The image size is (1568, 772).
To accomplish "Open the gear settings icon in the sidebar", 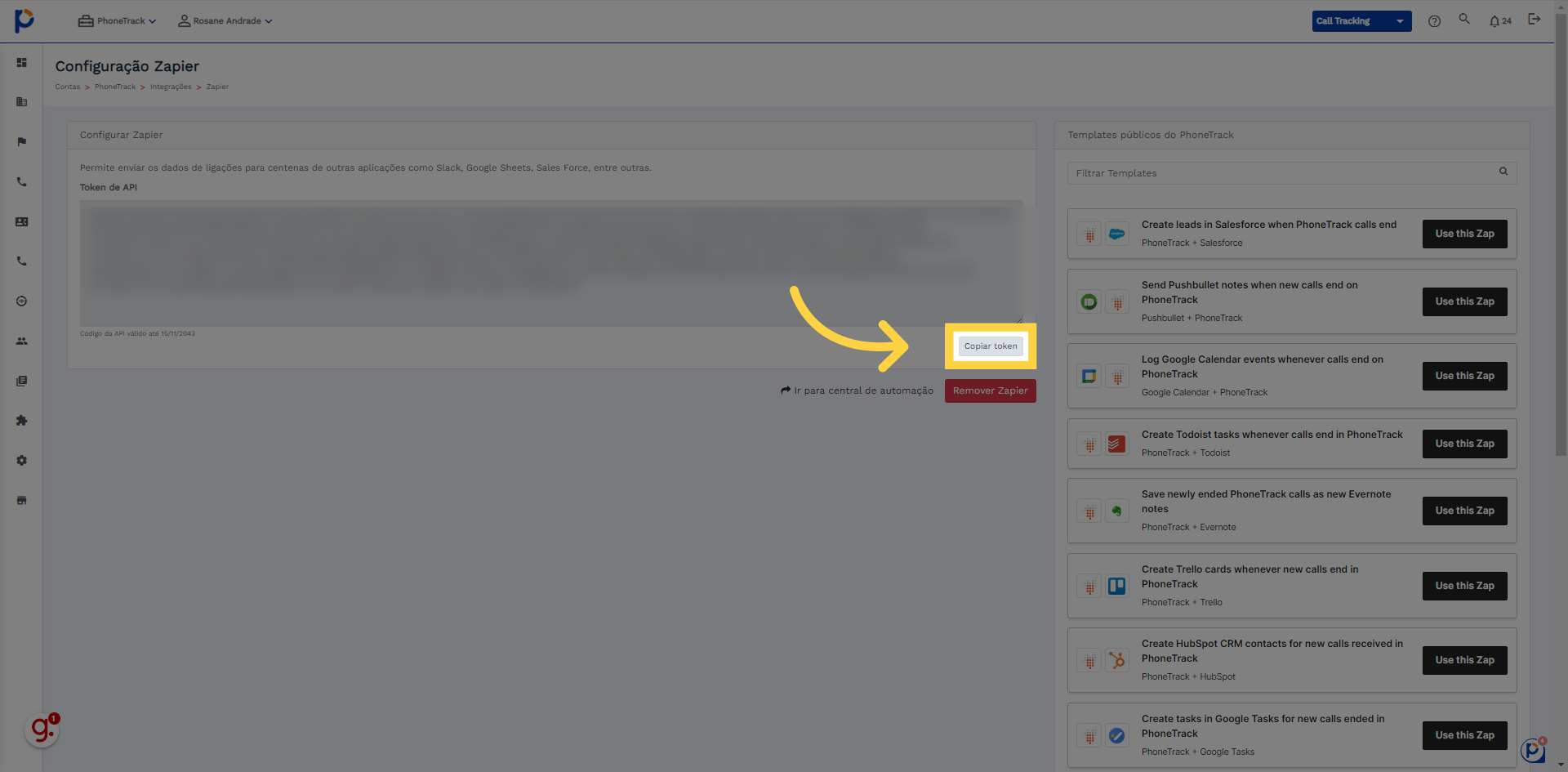I will point(22,461).
